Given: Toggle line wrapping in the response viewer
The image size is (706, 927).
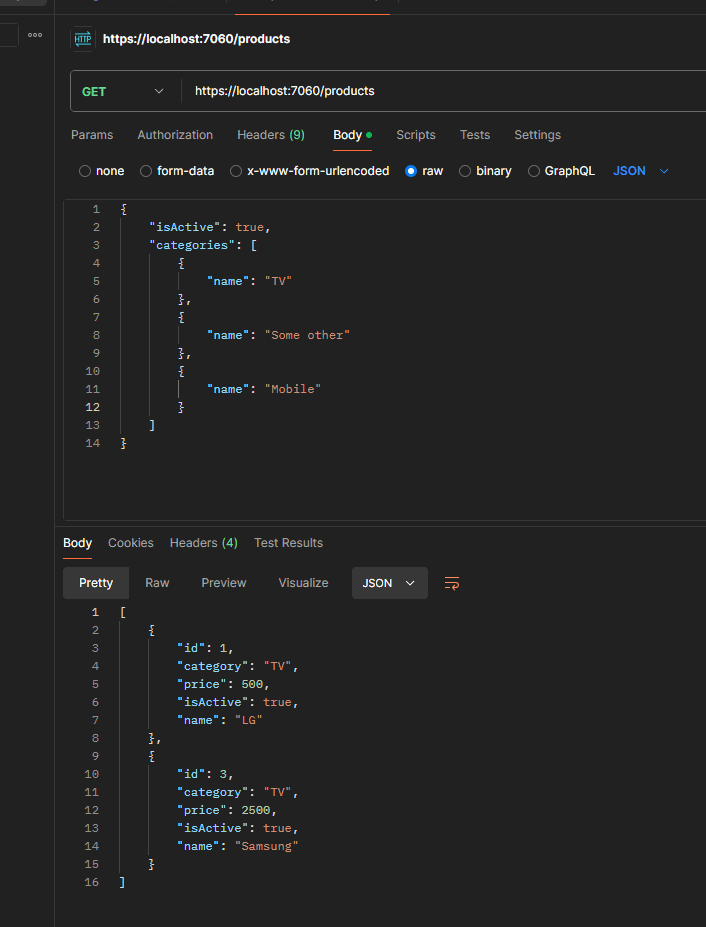Looking at the screenshot, I should point(451,582).
